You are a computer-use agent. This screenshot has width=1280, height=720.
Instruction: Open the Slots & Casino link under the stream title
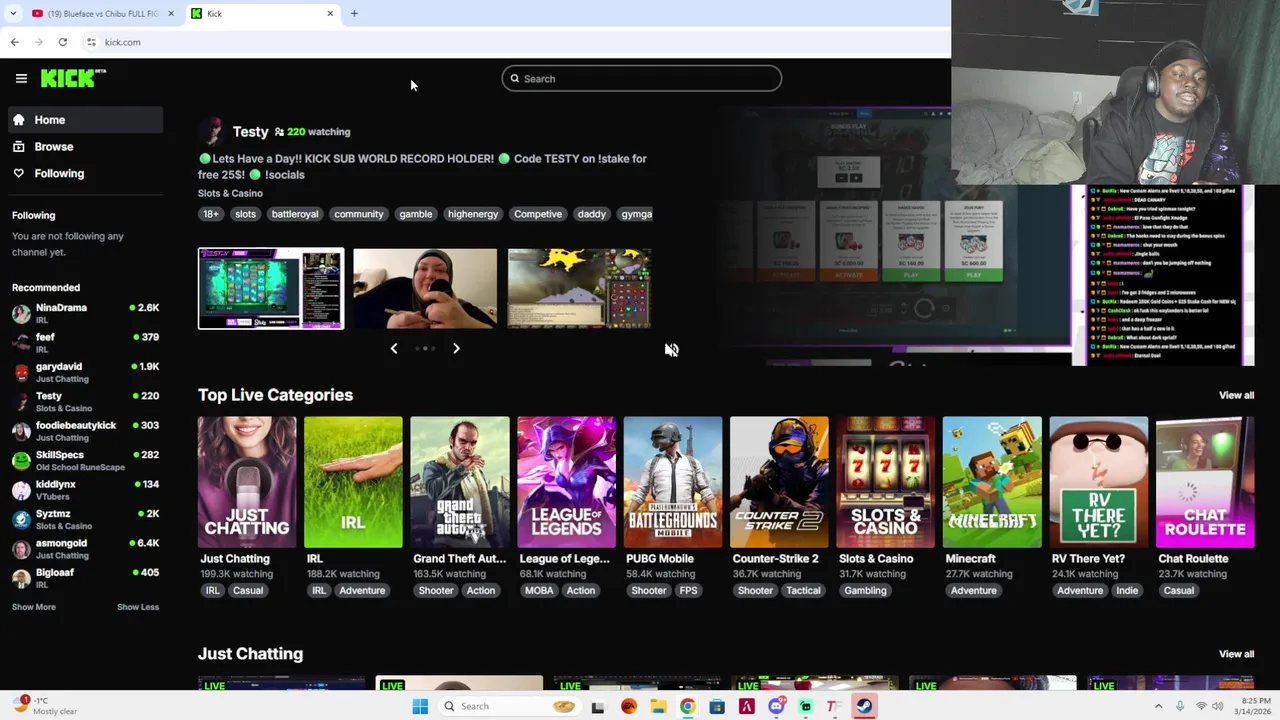click(x=230, y=193)
